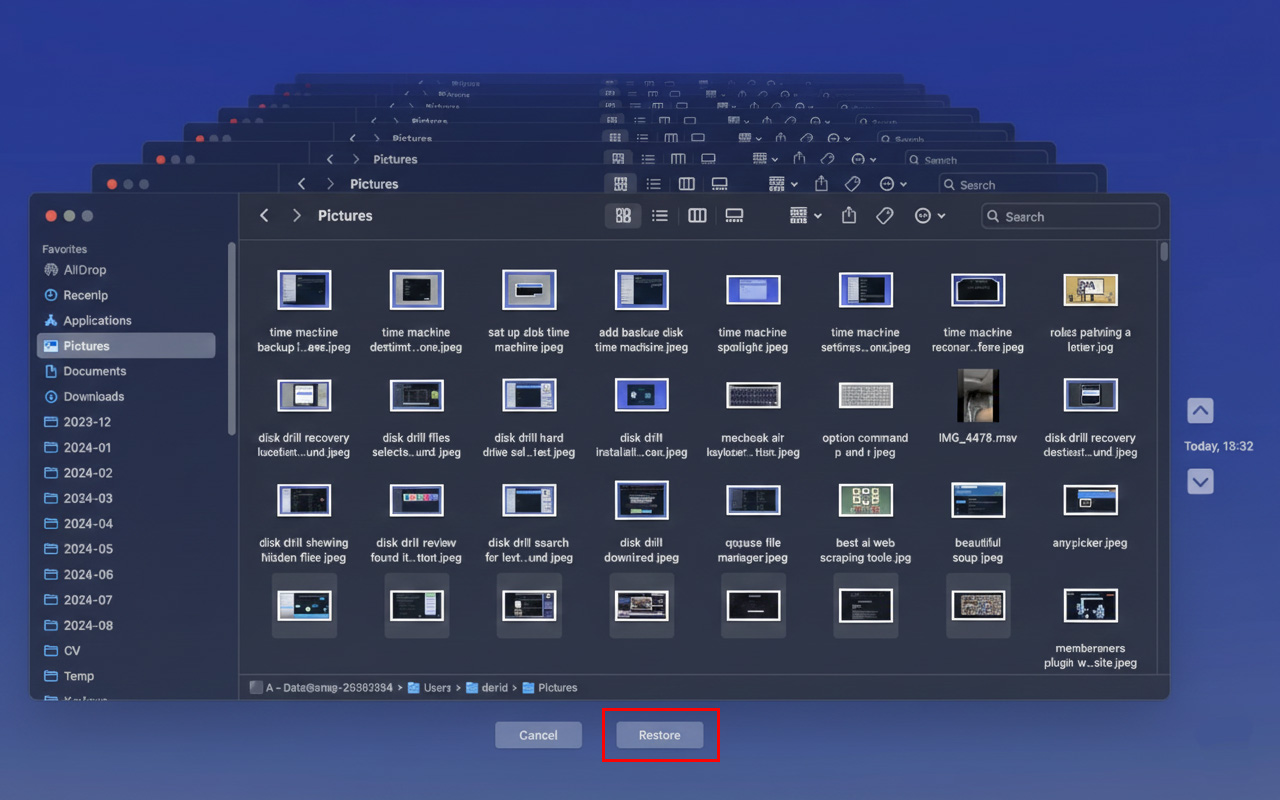Click Users in the path bar
Image resolution: width=1280 pixels, height=800 pixels.
(x=436, y=688)
